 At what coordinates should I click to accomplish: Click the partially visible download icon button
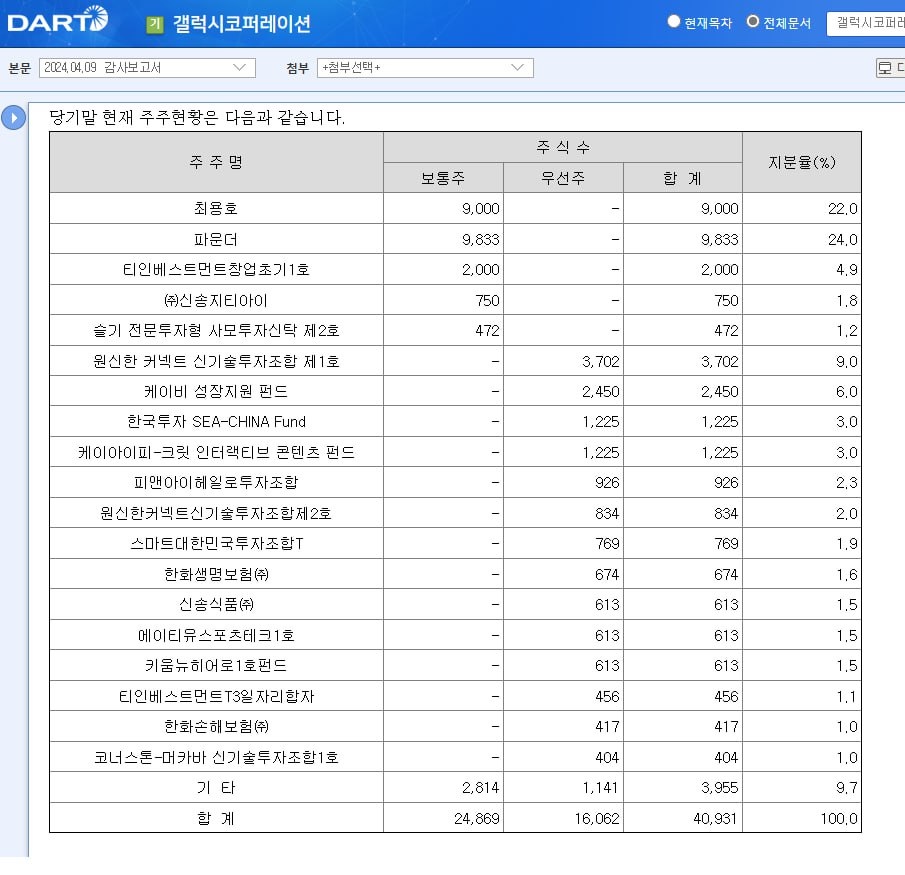(x=890, y=68)
